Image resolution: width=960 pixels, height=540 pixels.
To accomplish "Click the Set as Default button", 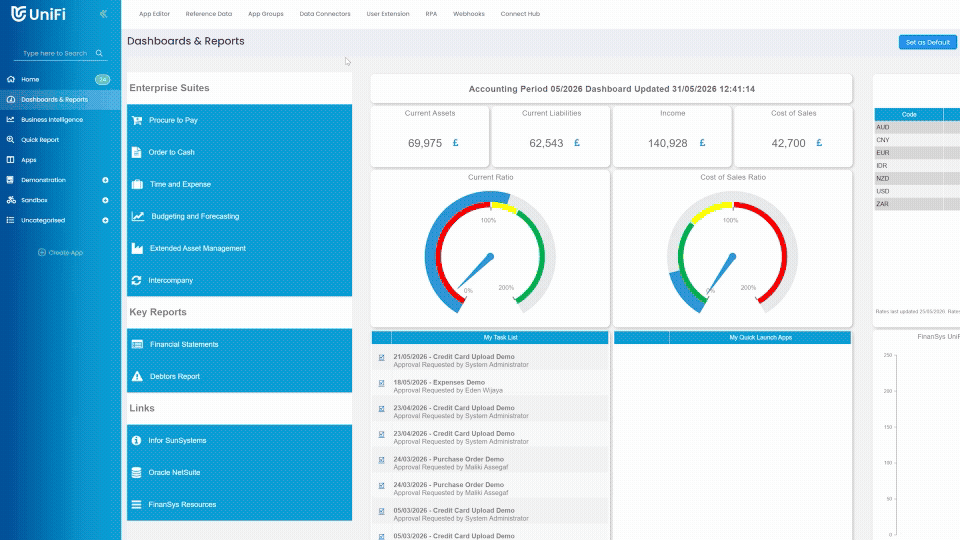I will click(x=928, y=42).
